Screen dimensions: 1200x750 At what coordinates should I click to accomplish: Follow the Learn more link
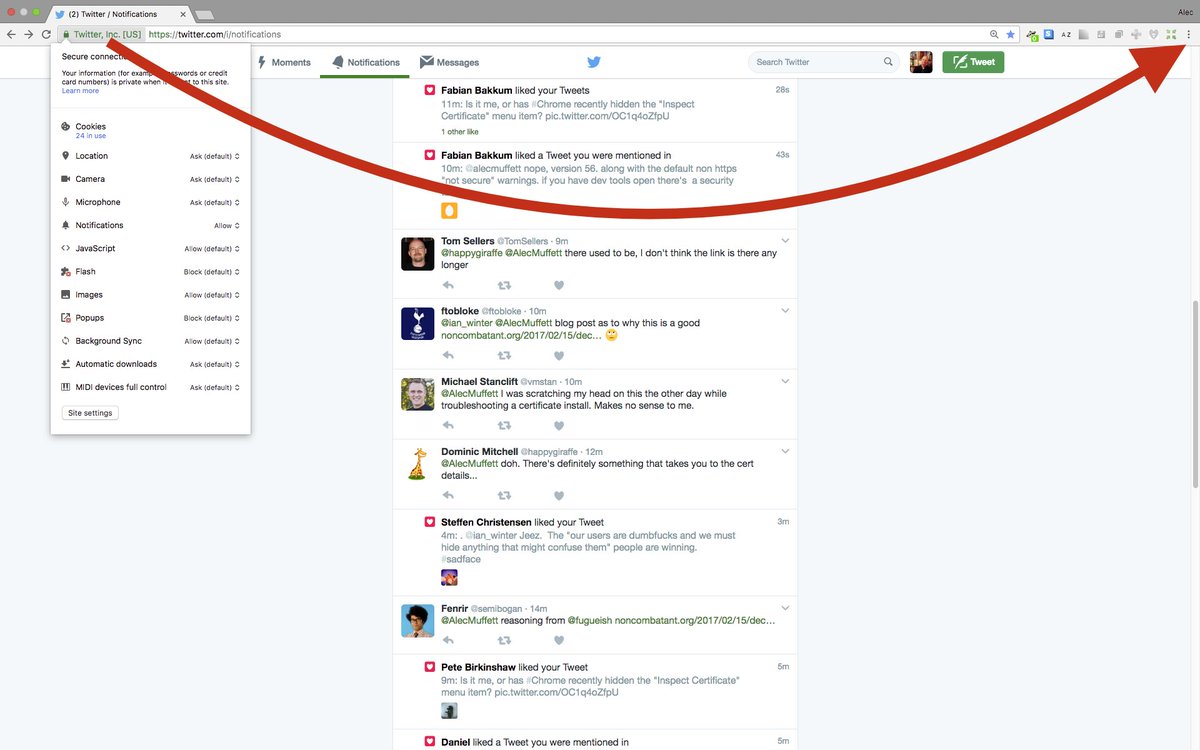pyautogui.click(x=80, y=91)
